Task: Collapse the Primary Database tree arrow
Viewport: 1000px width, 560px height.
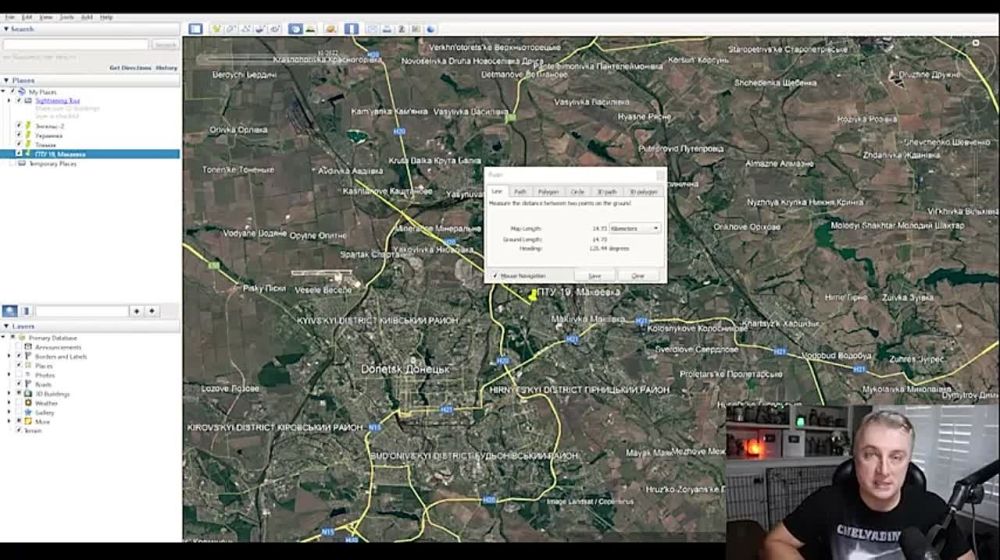Action: click(x=4, y=337)
